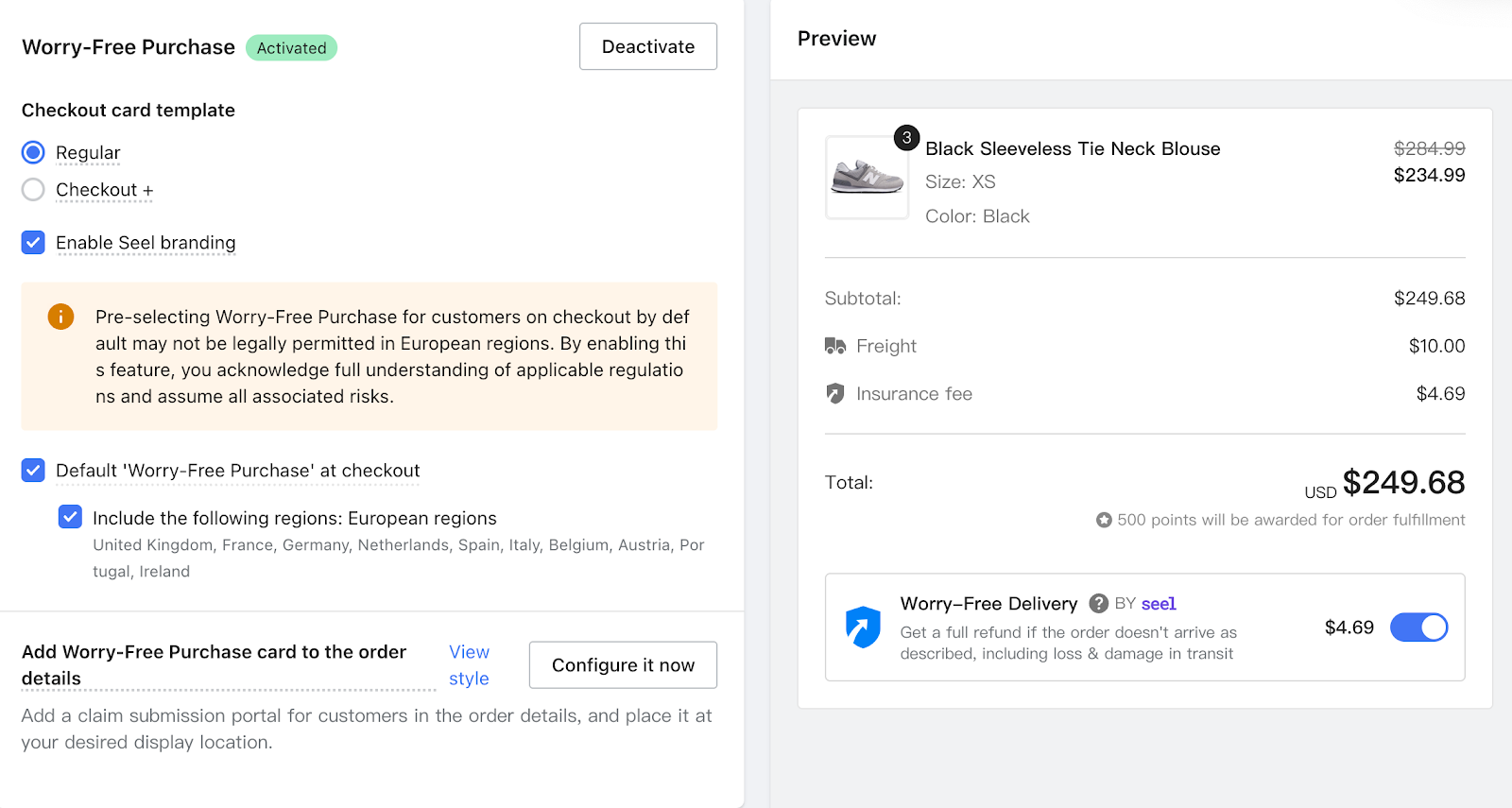This screenshot has height=808, width=1512.
Task: Click the Black Sleeveless Tie Neck Blouse title
Action: tap(1073, 148)
